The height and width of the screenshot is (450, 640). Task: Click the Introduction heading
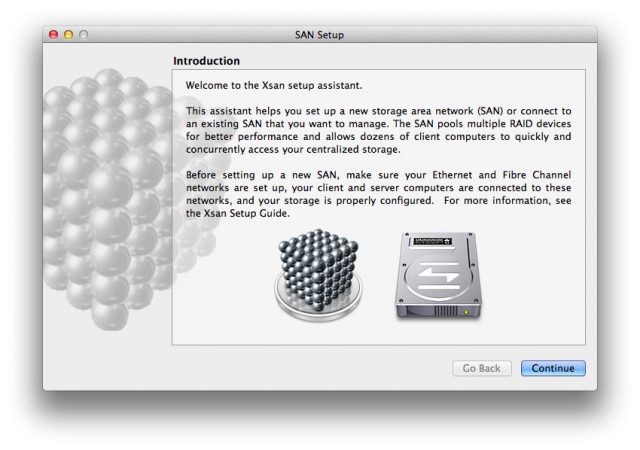pos(207,61)
